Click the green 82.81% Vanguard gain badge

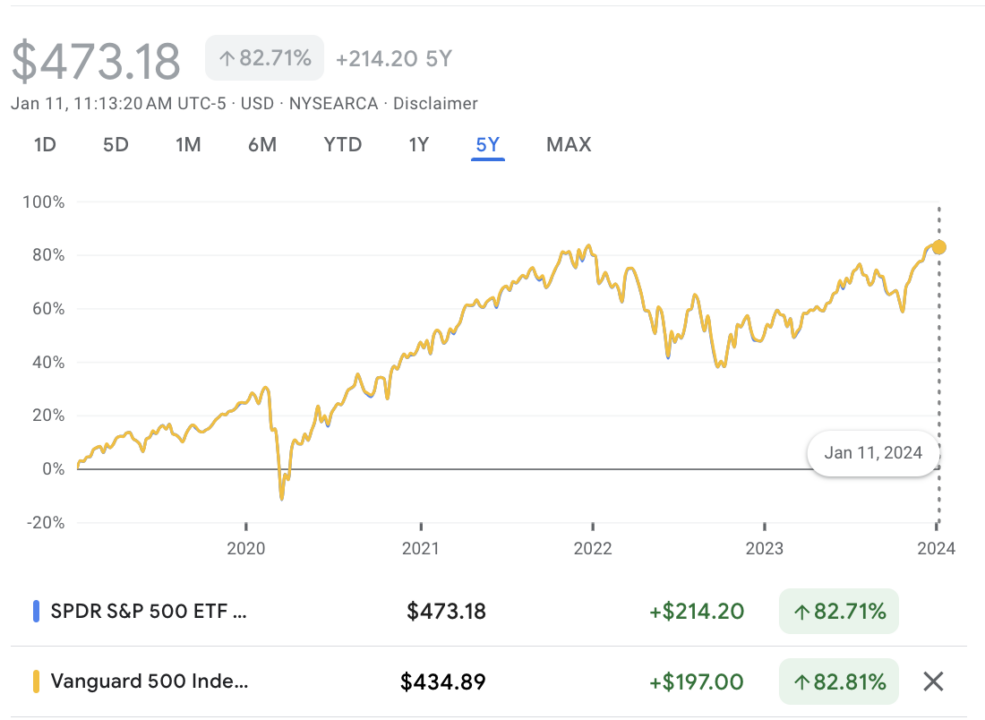pos(839,682)
